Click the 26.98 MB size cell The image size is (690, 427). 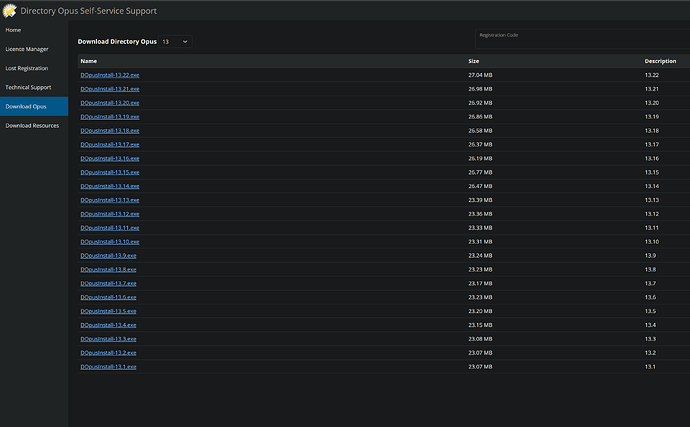(x=480, y=89)
